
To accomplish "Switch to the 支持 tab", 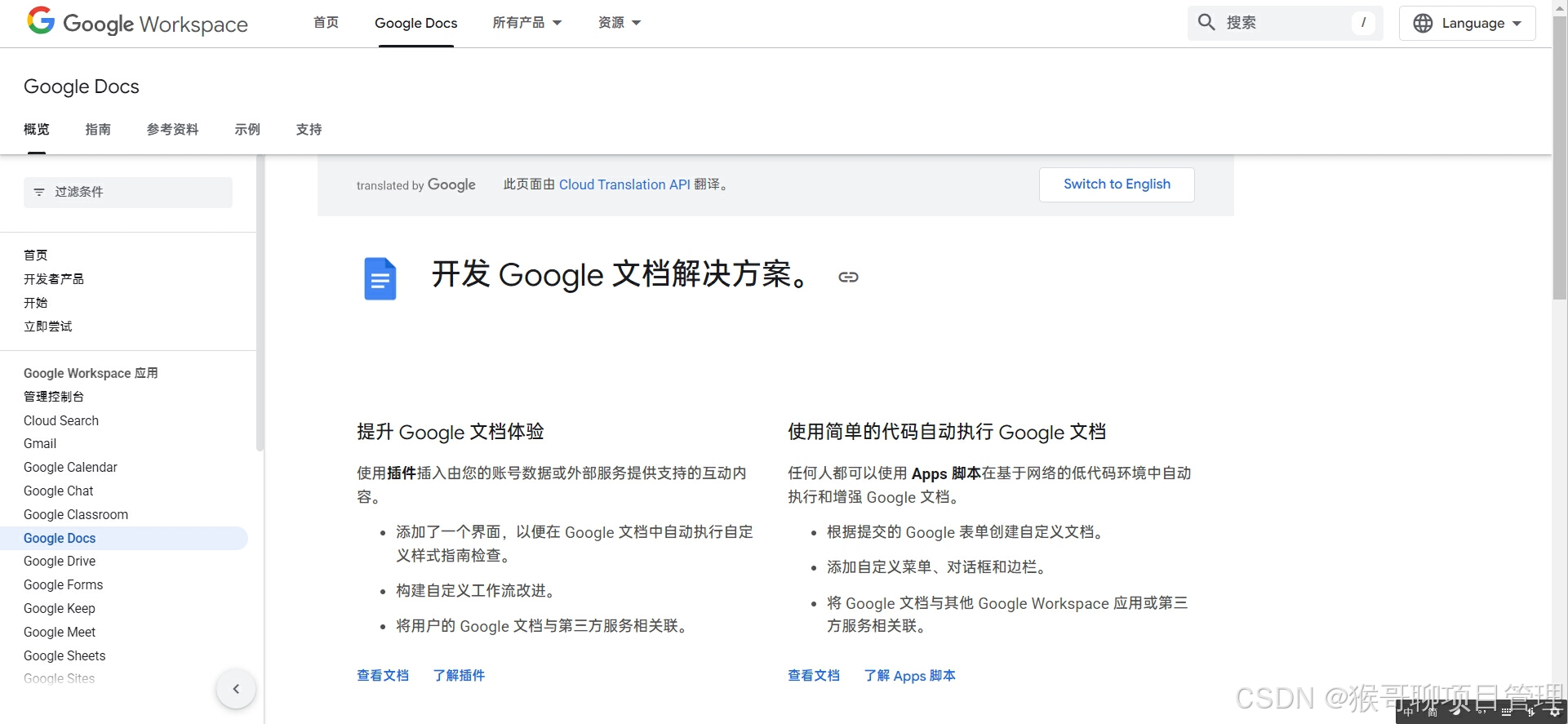I will (x=309, y=129).
